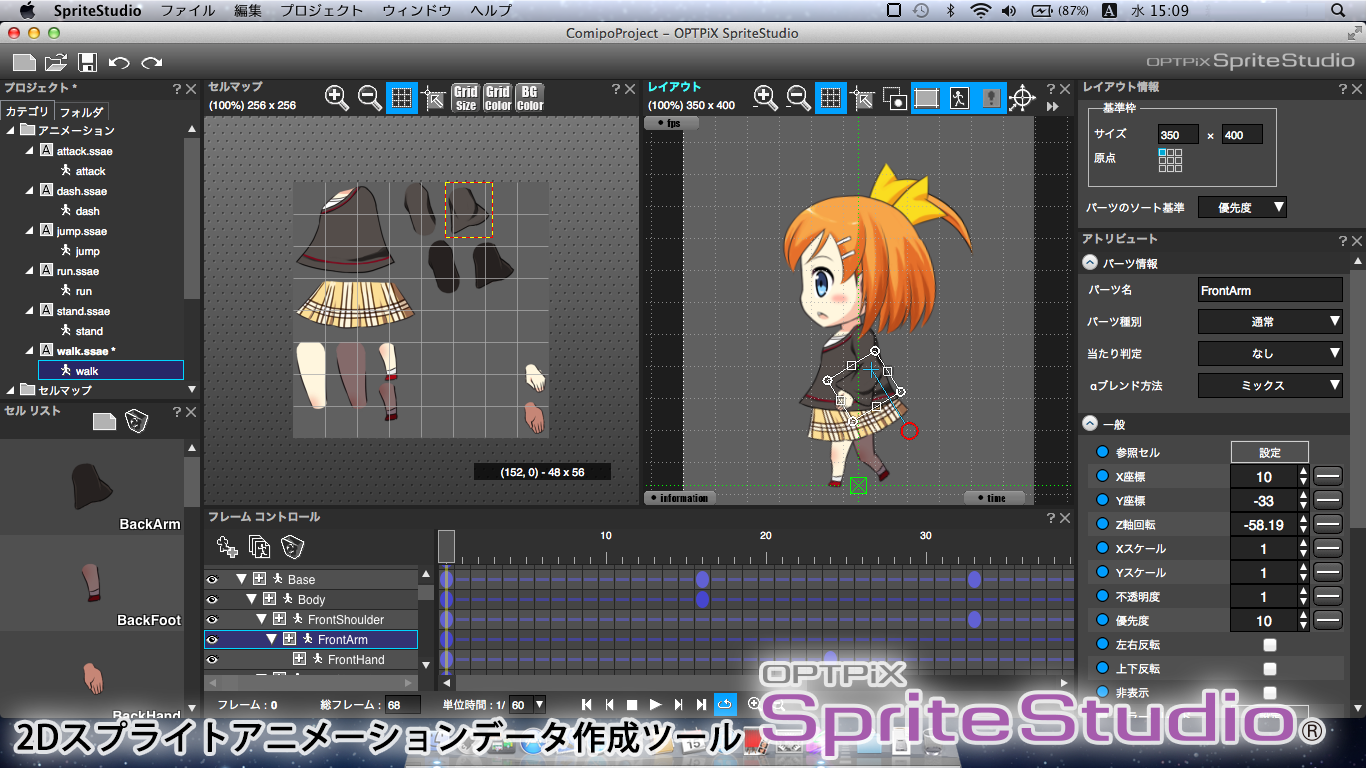Switch to the フォルダ tab
Image resolution: width=1366 pixels, height=768 pixels.
pyautogui.click(x=80, y=112)
